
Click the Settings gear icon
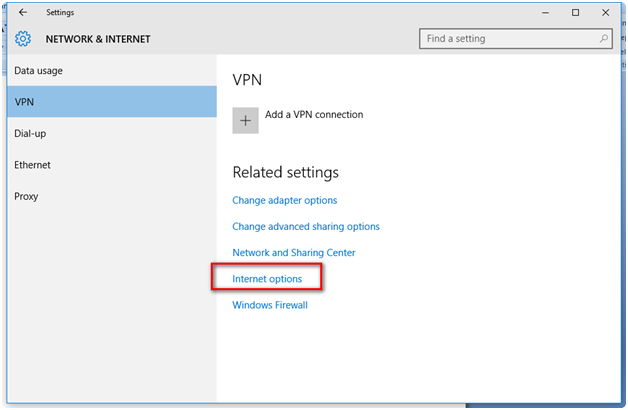(x=23, y=40)
